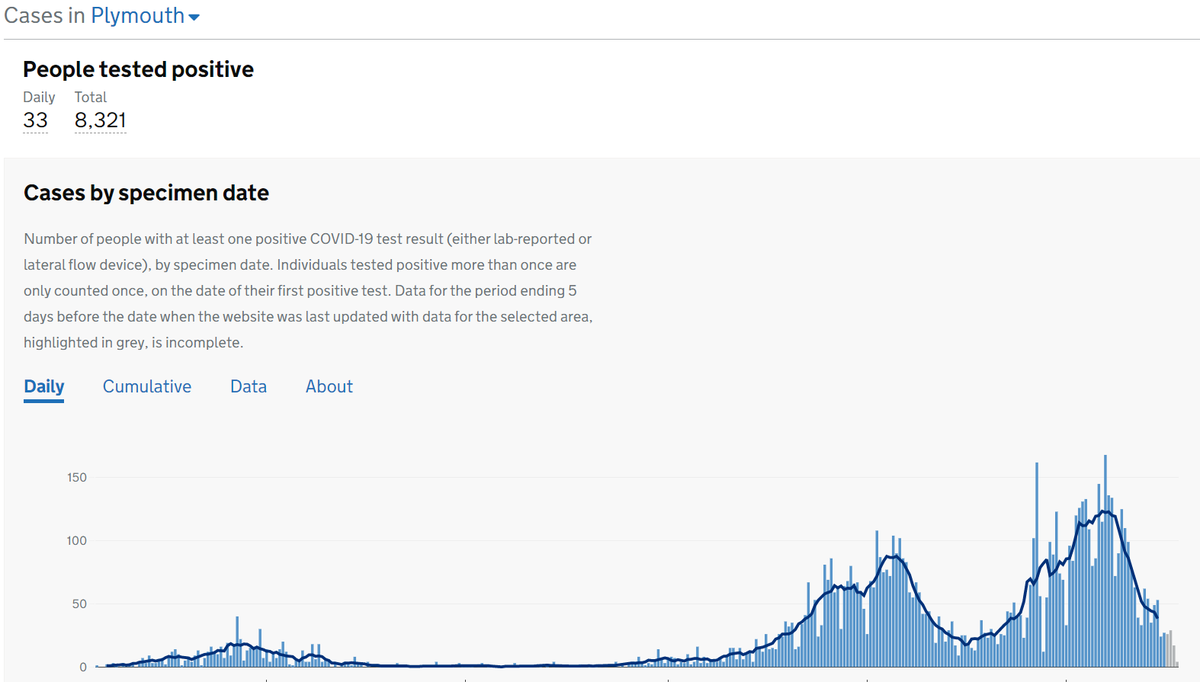This screenshot has height=682, width=1200.
Task: Click the 50 y-axis label
Action: pyautogui.click(x=80, y=604)
